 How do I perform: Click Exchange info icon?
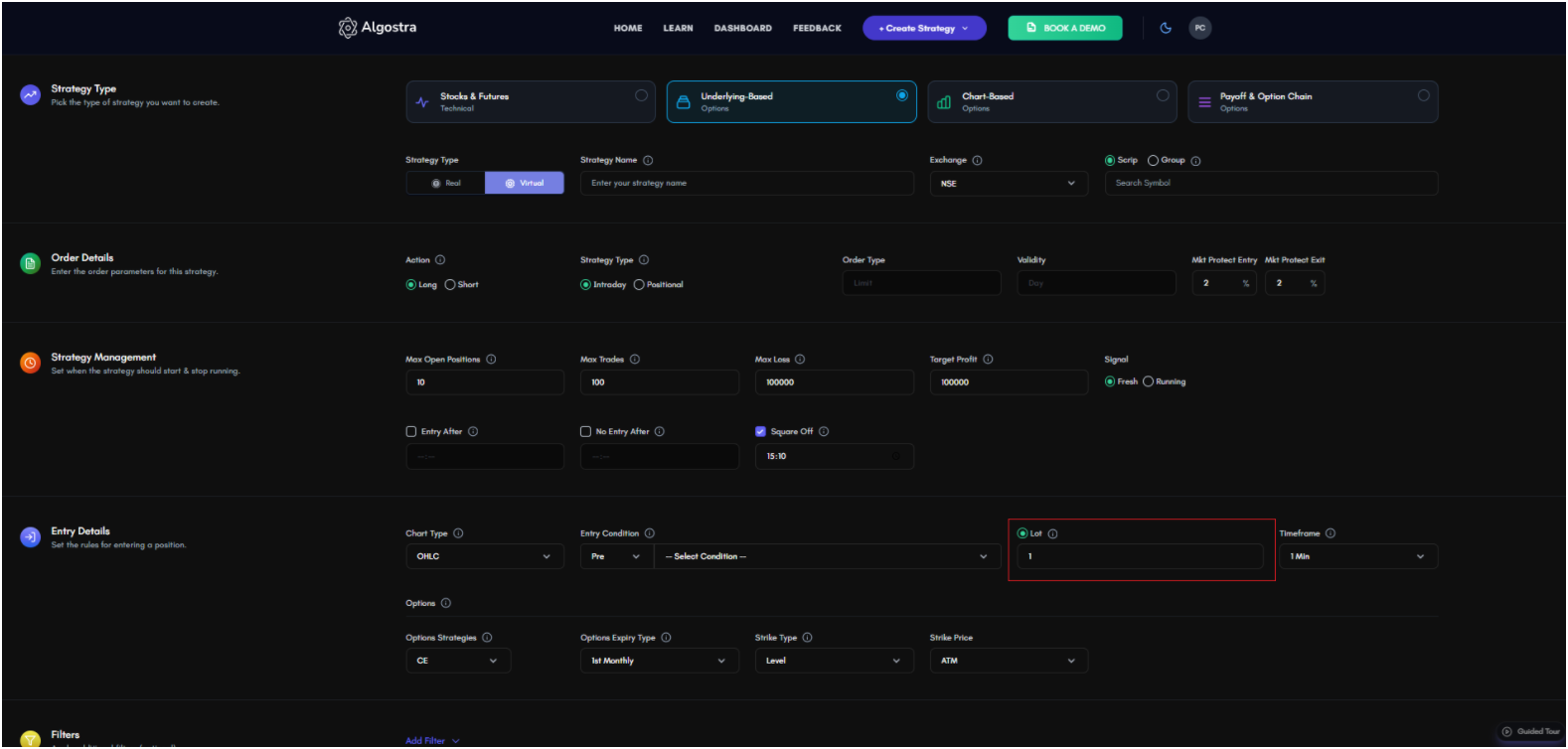977,160
